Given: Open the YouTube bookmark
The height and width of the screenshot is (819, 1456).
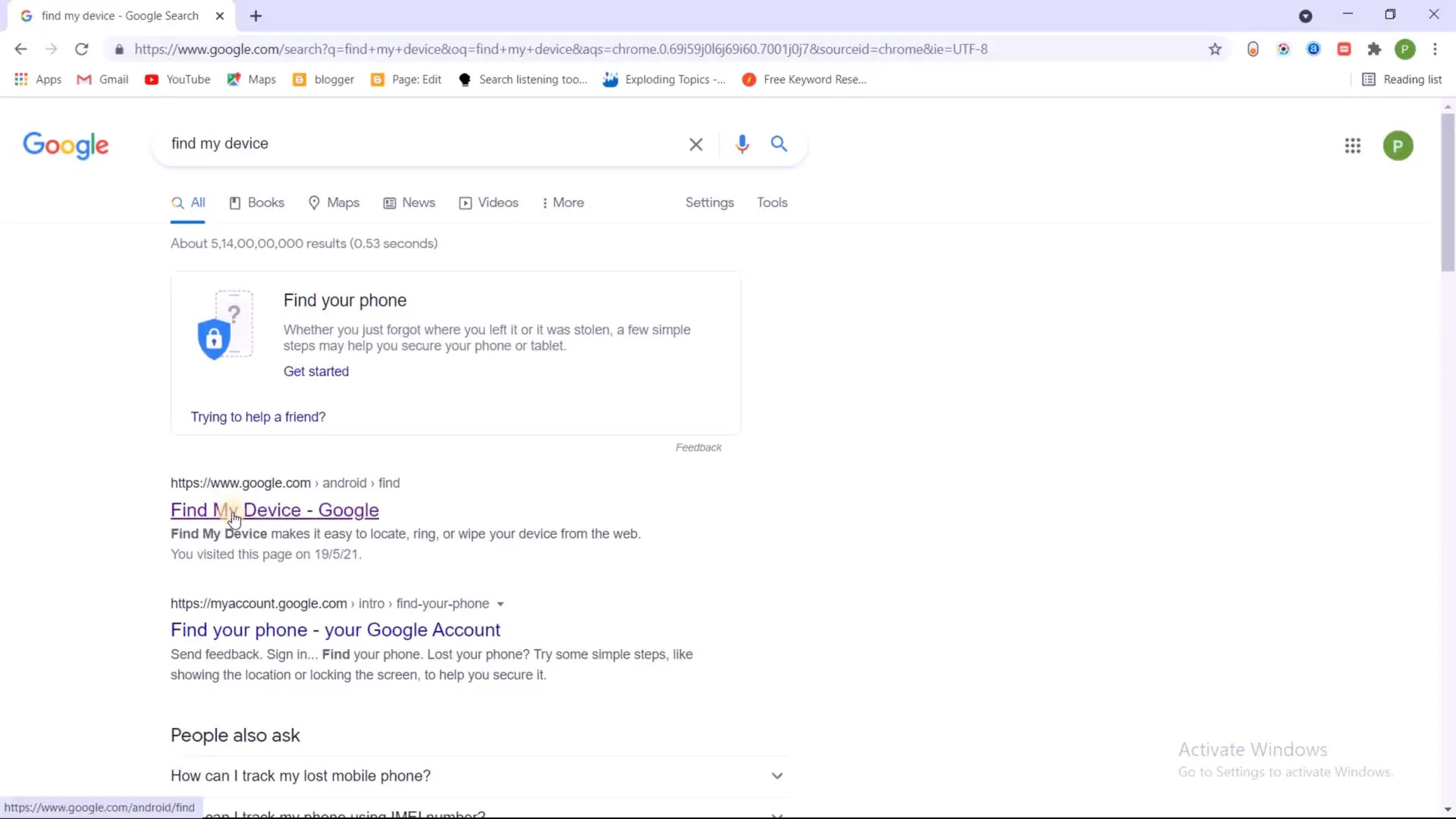Looking at the screenshot, I should (x=177, y=80).
